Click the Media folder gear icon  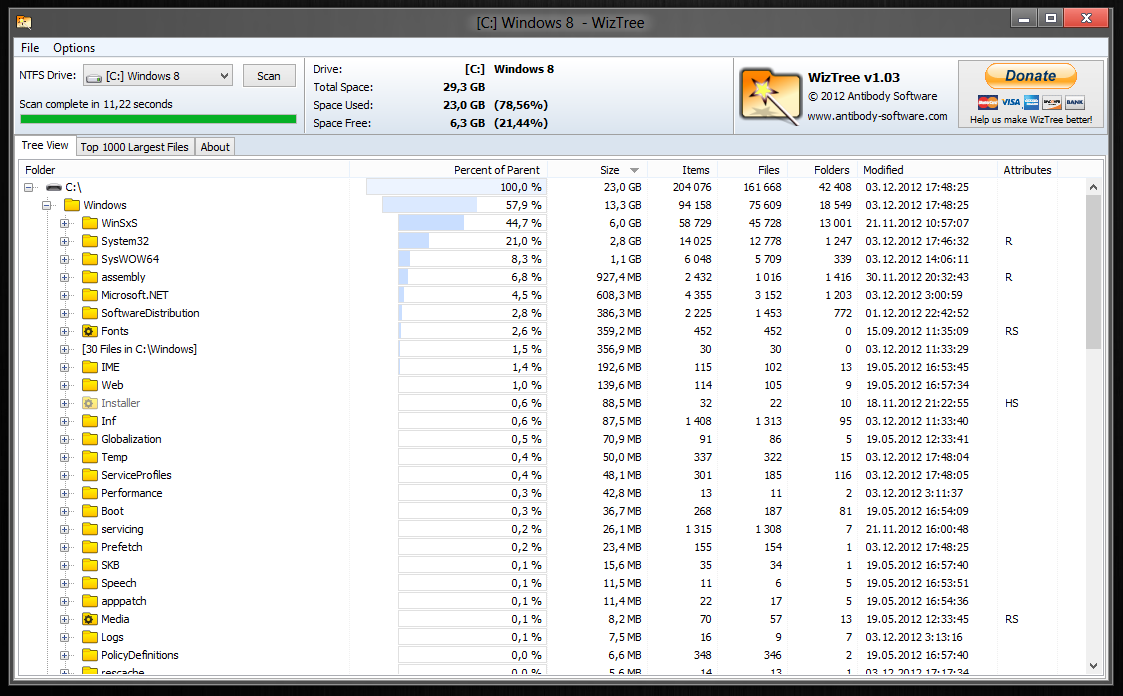coord(90,619)
